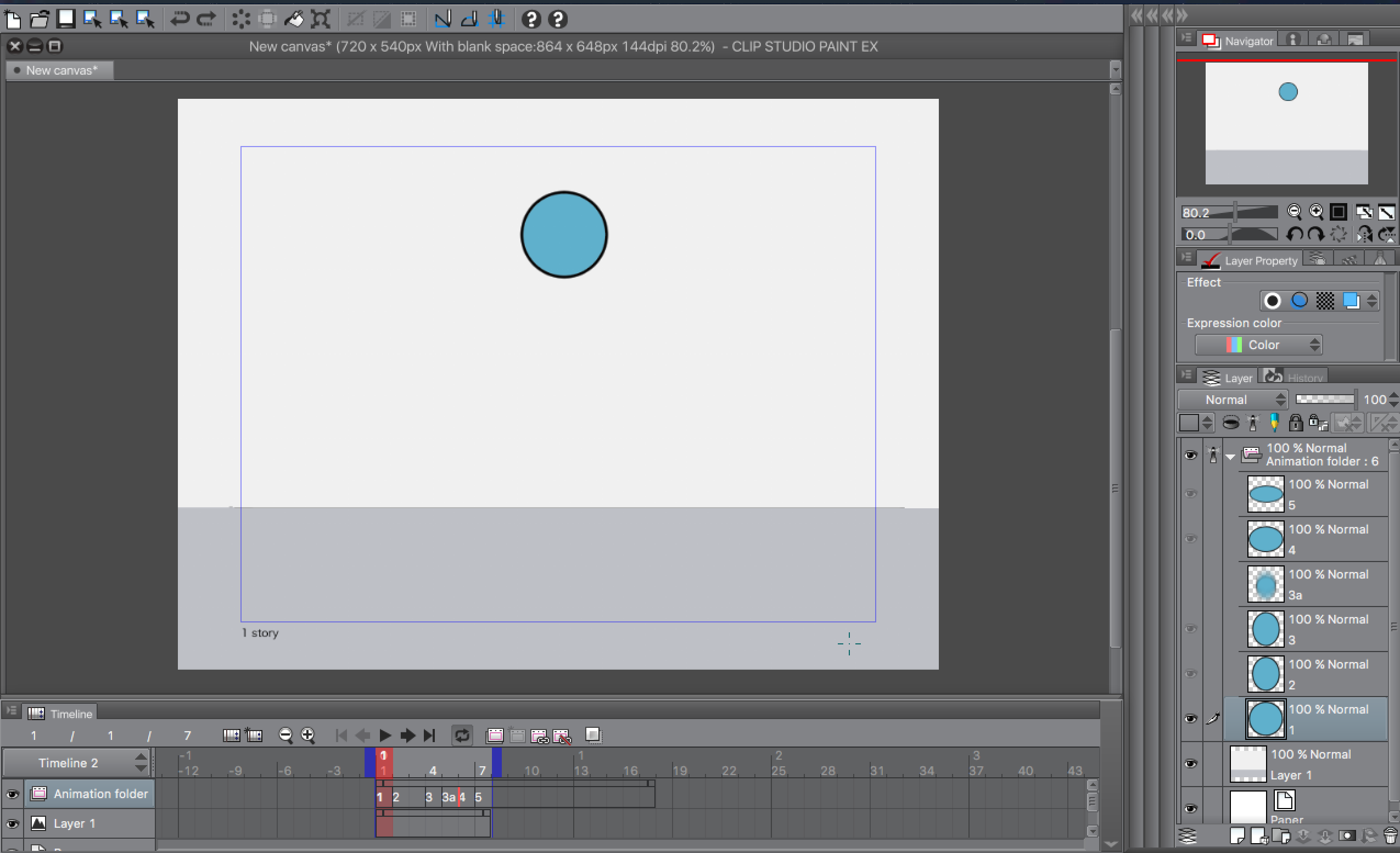
Task: Select the Timeline tab
Action: tap(60, 713)
